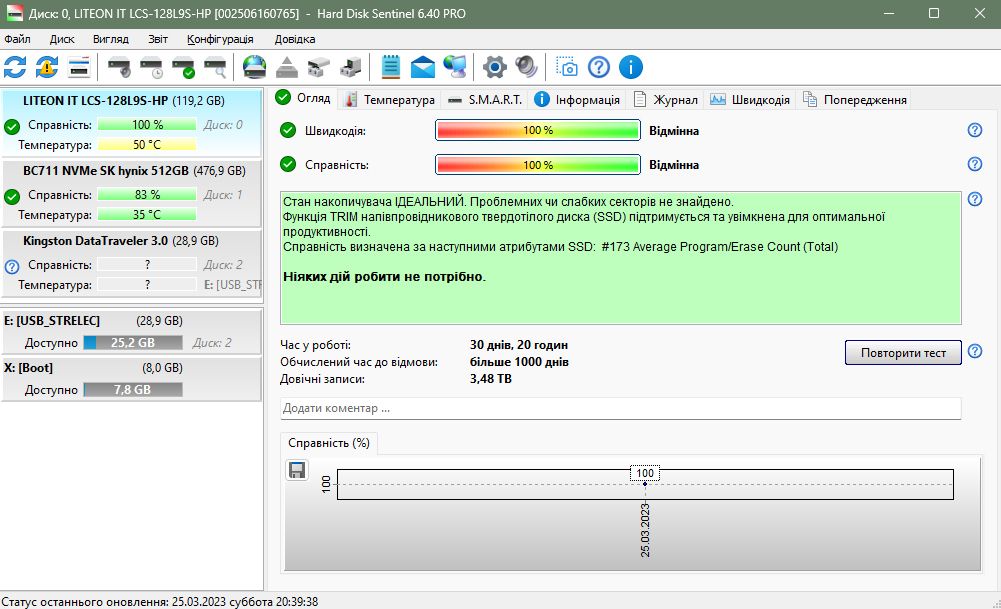
Task: Click the refresh with warning icon
Action: tap(47, 67)
